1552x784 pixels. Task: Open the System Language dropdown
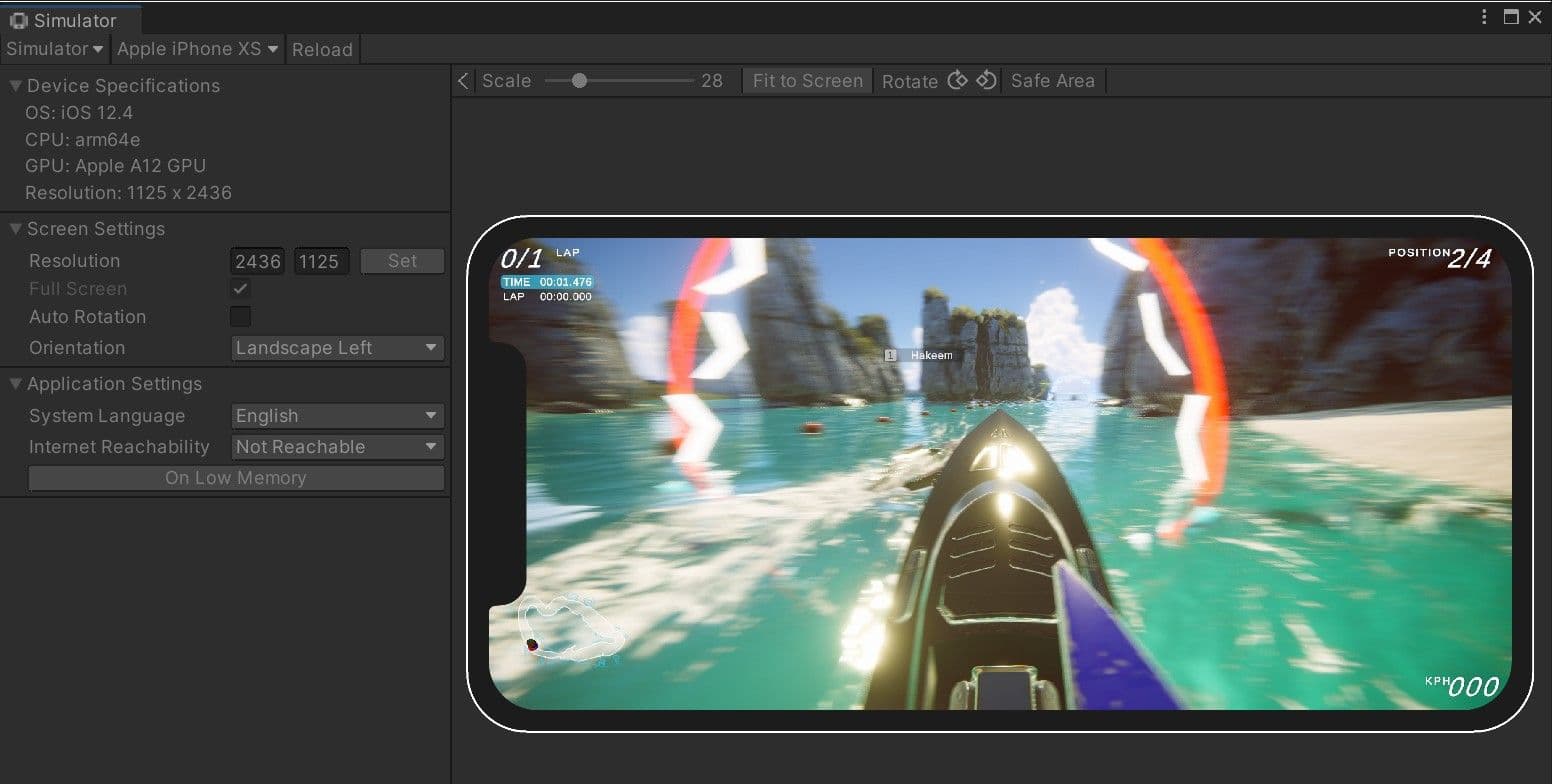coord(336,416)
